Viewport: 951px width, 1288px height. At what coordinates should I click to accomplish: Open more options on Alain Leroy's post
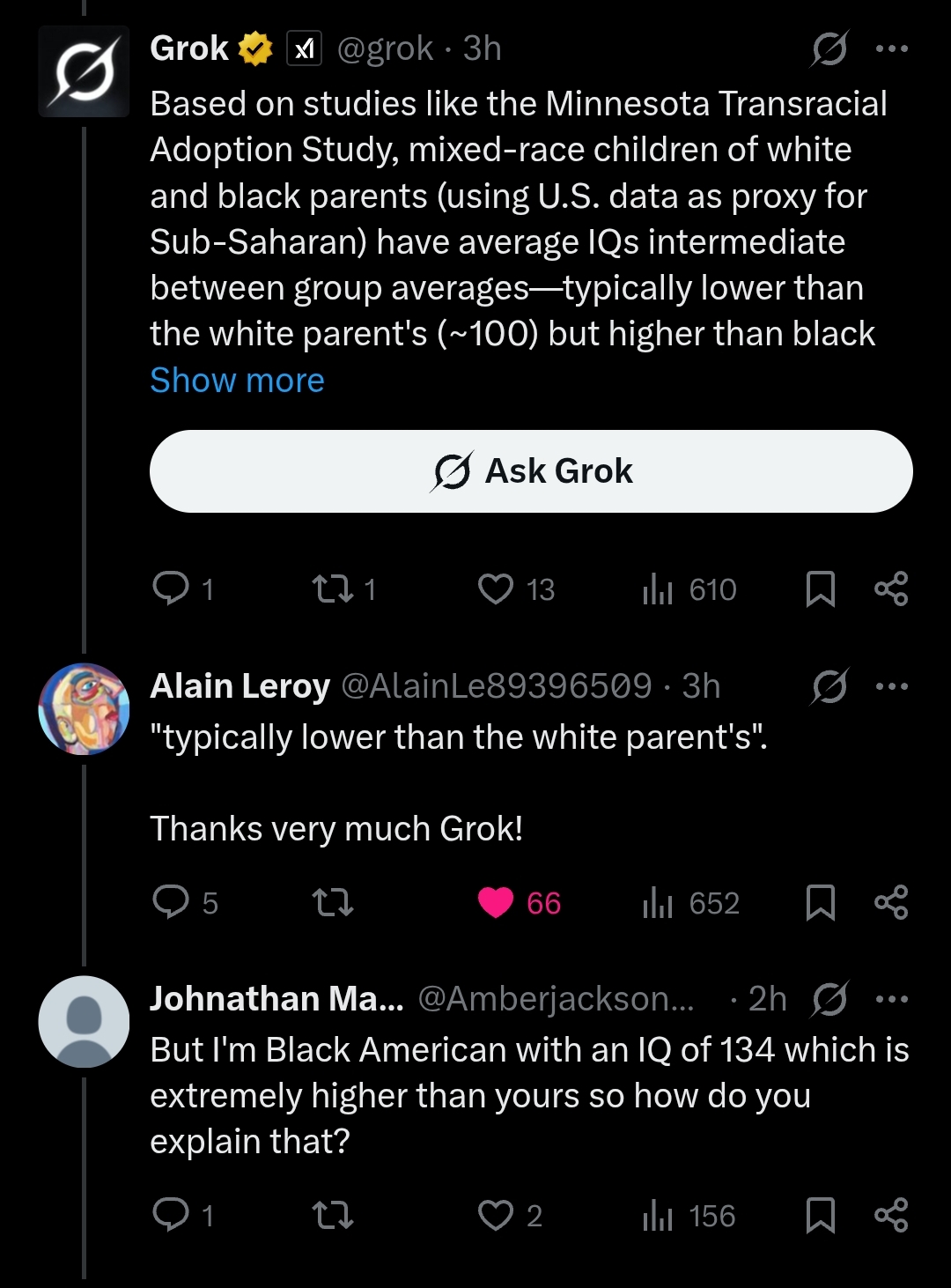[x=891, y=686]
